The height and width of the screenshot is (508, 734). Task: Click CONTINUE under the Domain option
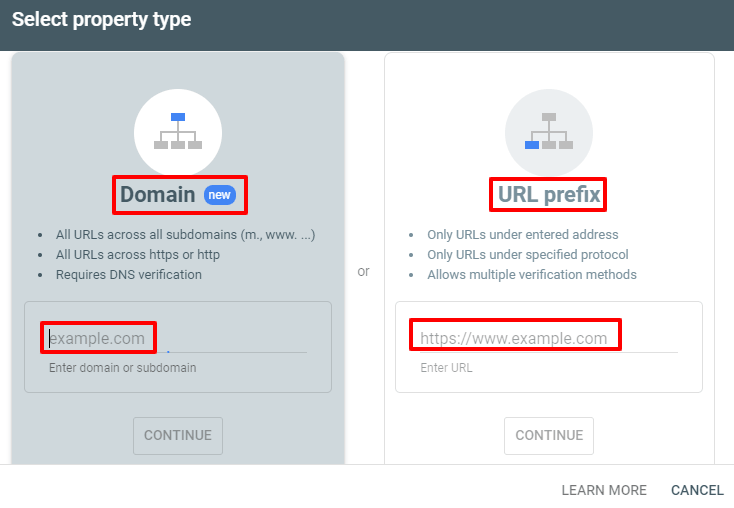(178, 435)
